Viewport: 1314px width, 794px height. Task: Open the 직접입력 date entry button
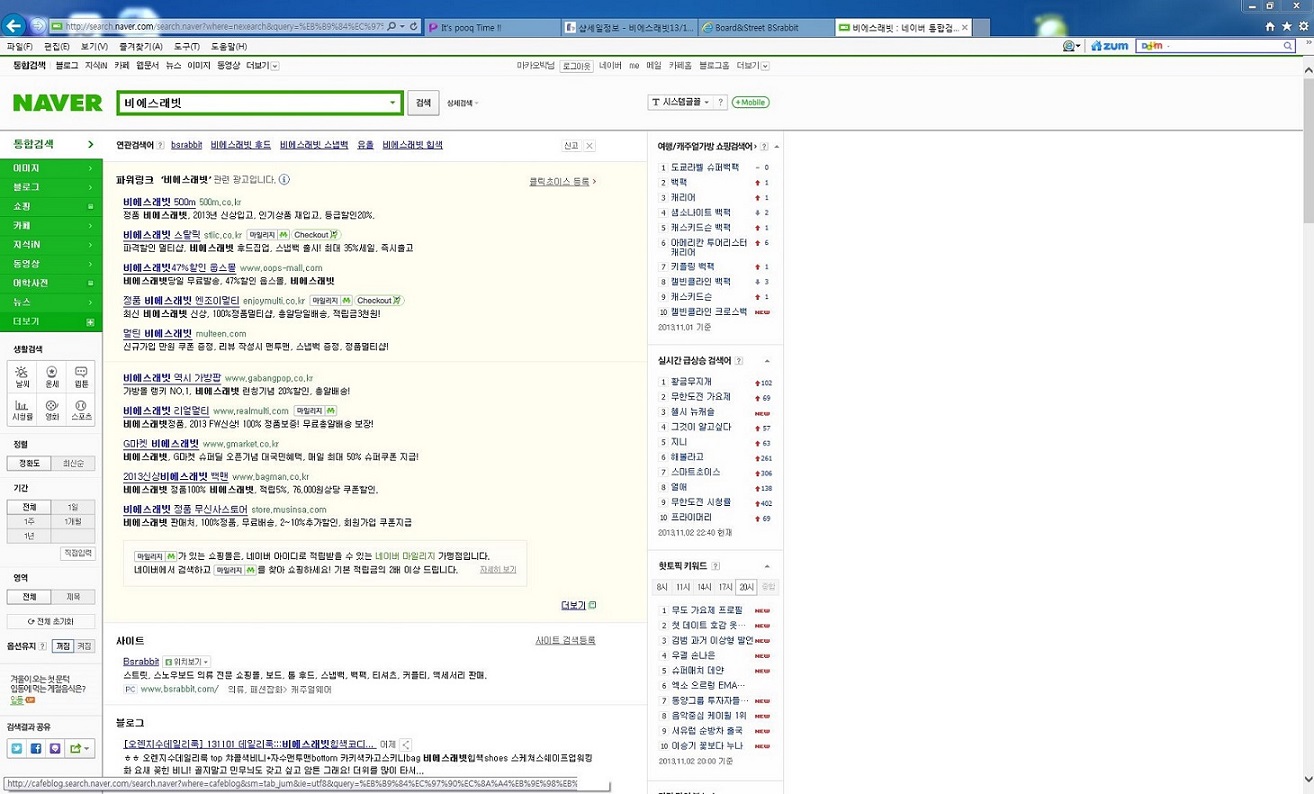pos(78,553)
